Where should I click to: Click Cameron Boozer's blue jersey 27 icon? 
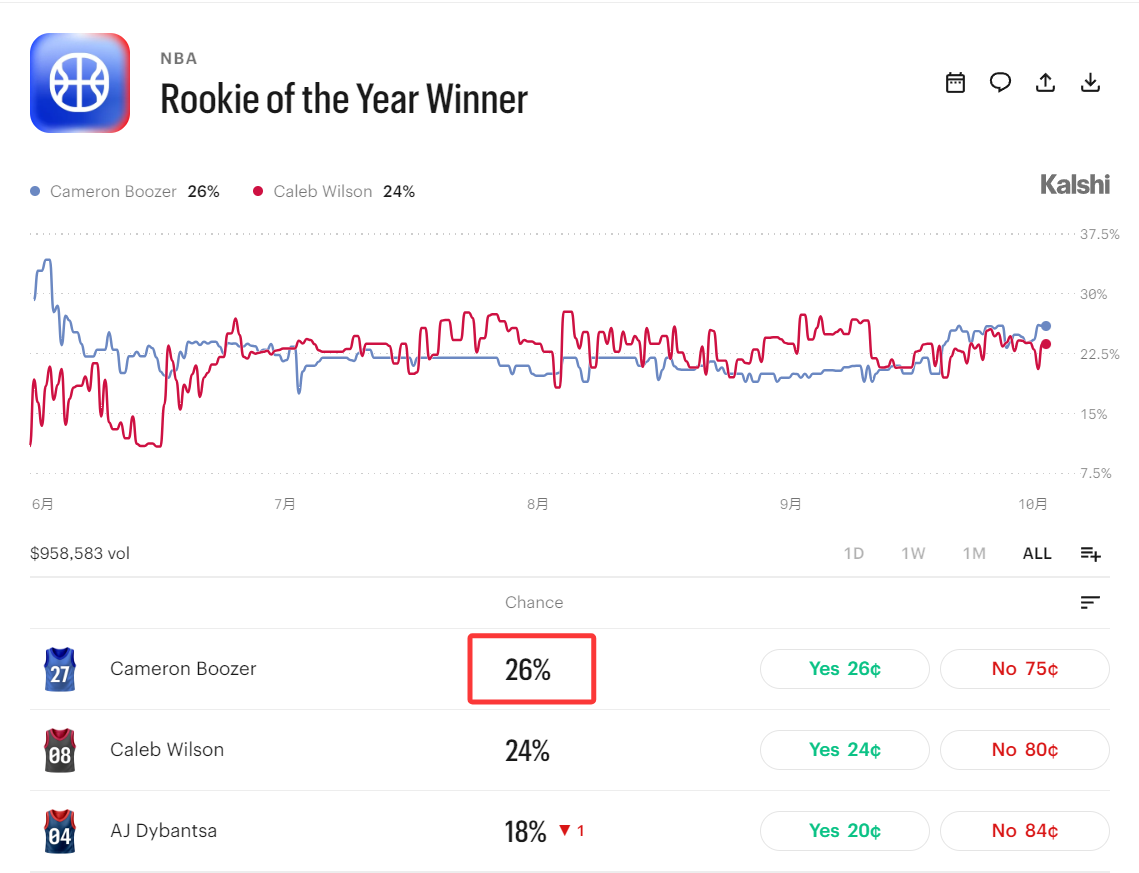60,669
